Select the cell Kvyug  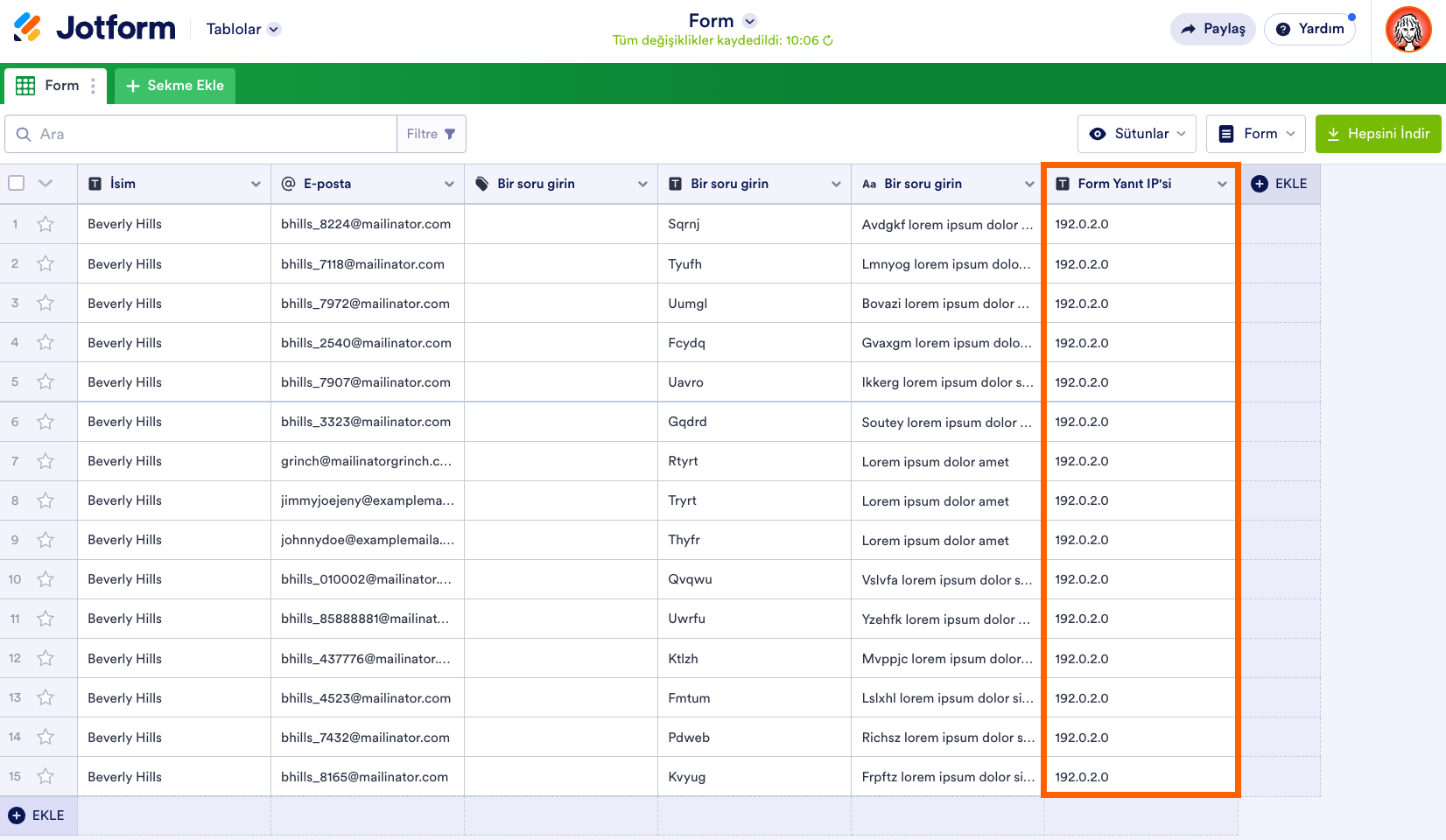pos(755,776)
